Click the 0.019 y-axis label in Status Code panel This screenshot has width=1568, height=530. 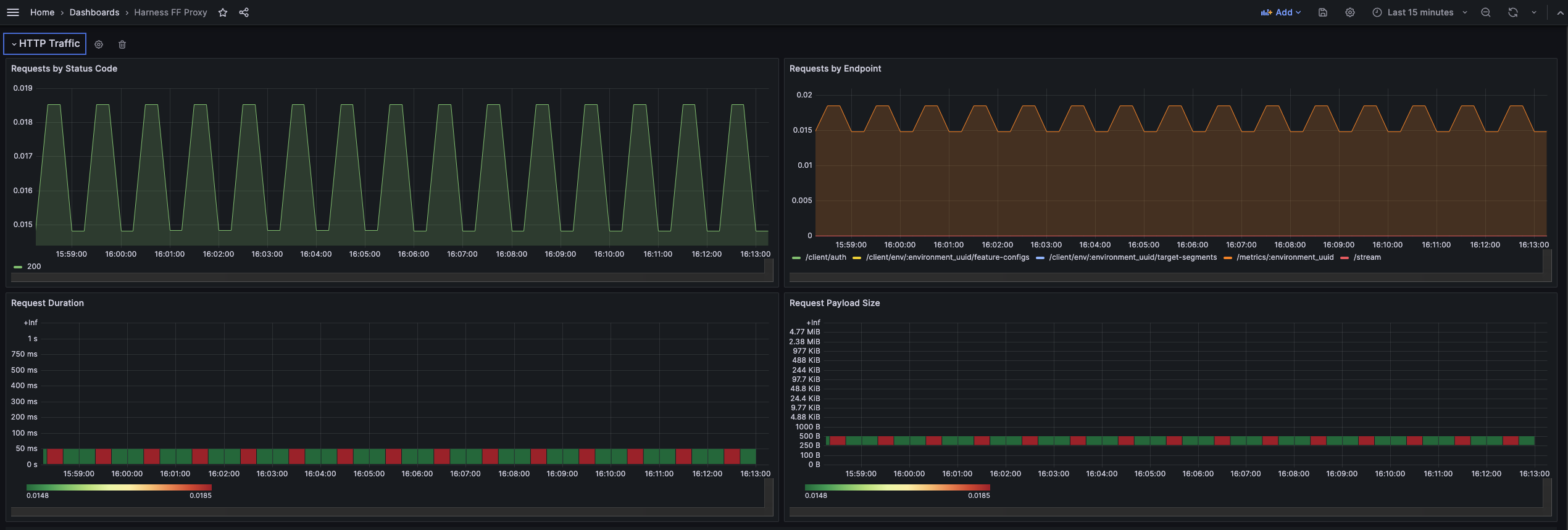coord(23,88)
